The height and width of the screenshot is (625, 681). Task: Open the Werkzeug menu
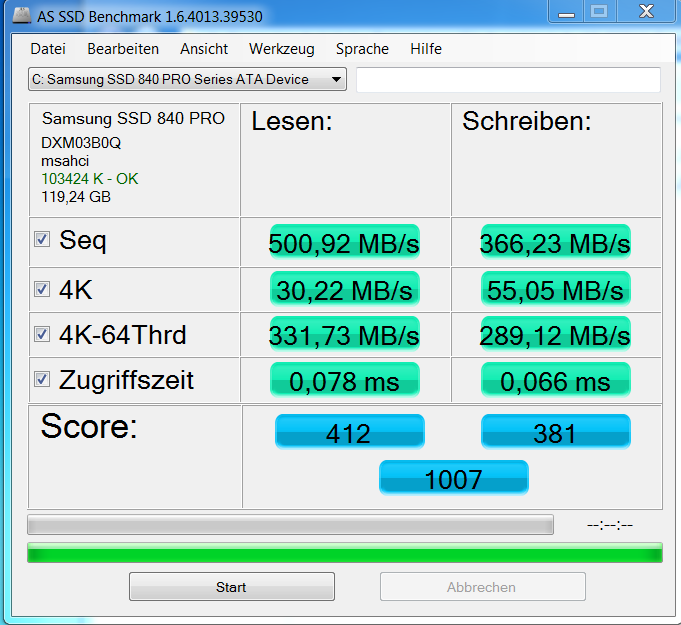[x=281, y=49]
